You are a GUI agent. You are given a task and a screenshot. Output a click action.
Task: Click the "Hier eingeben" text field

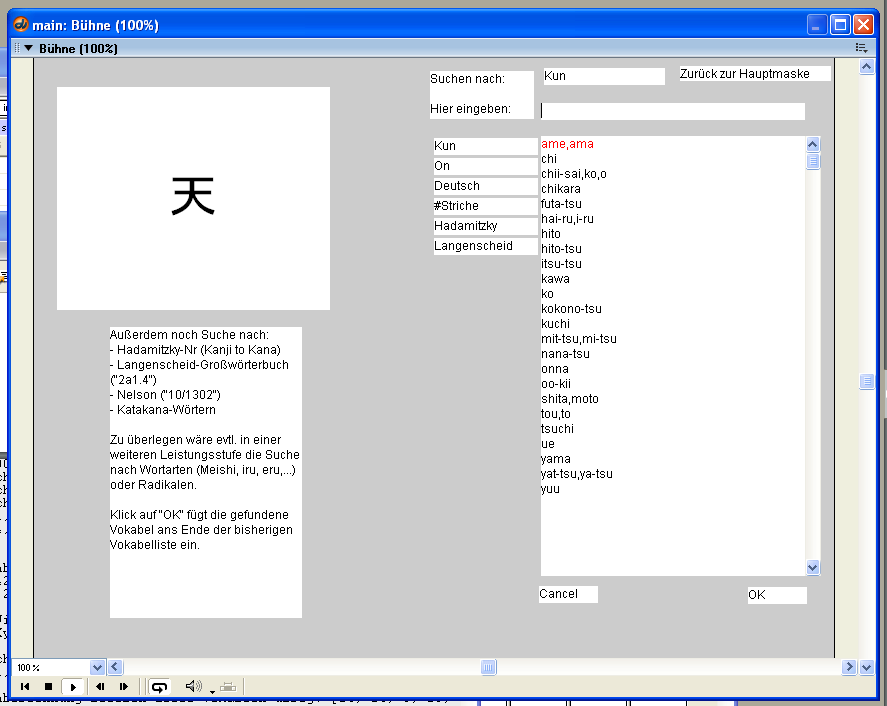(x=672, y=111)
